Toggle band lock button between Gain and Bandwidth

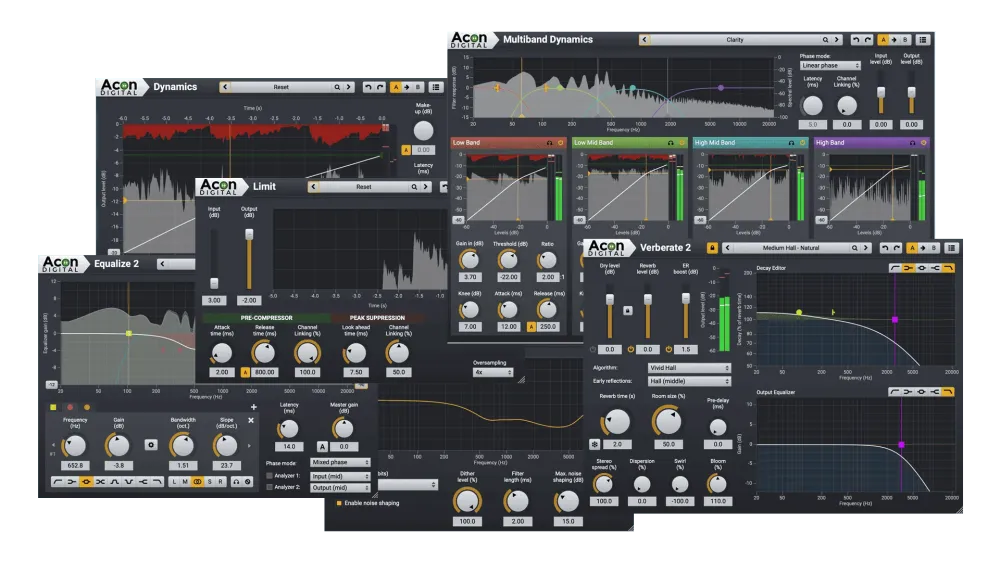coord(151,445)
